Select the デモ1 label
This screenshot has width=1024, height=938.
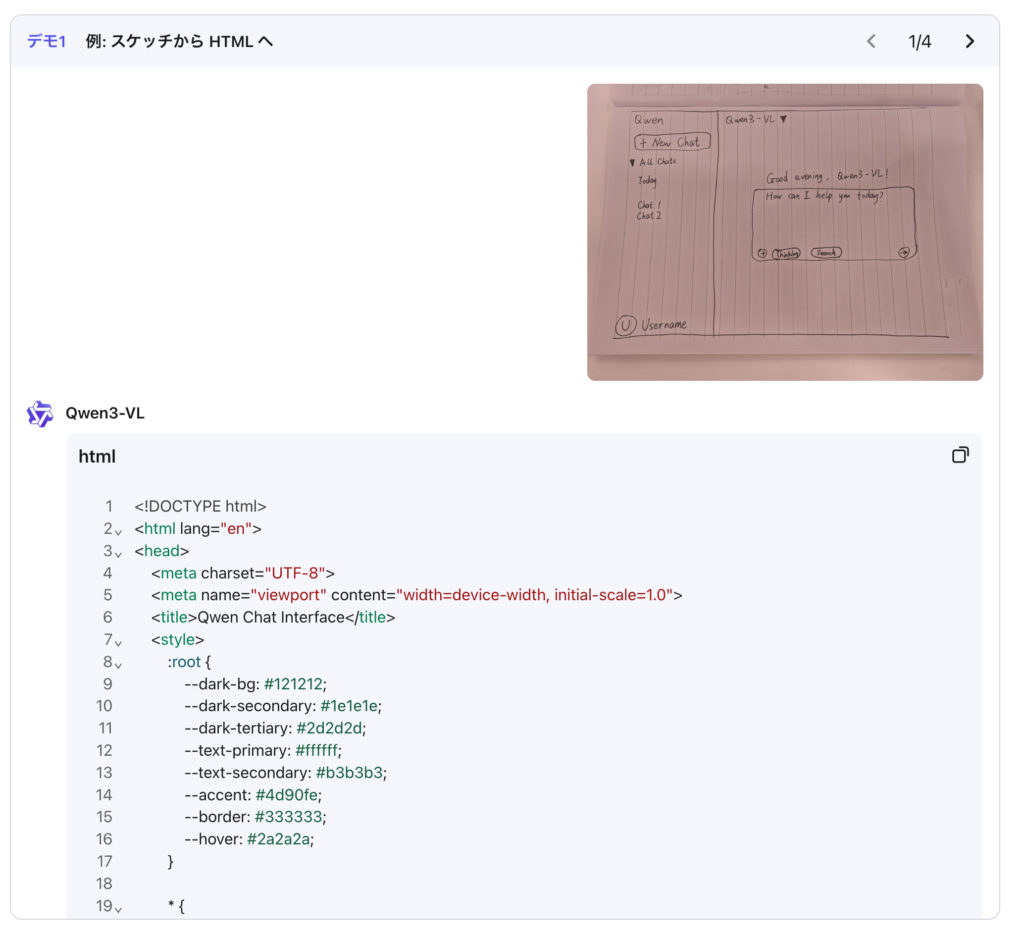click(46, 41)
